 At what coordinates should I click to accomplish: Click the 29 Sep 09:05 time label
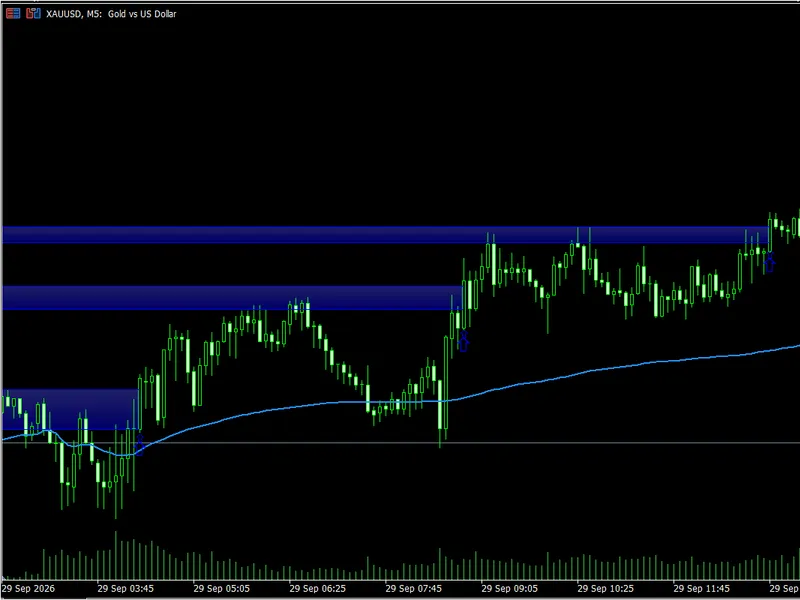[x=509, y=588]
